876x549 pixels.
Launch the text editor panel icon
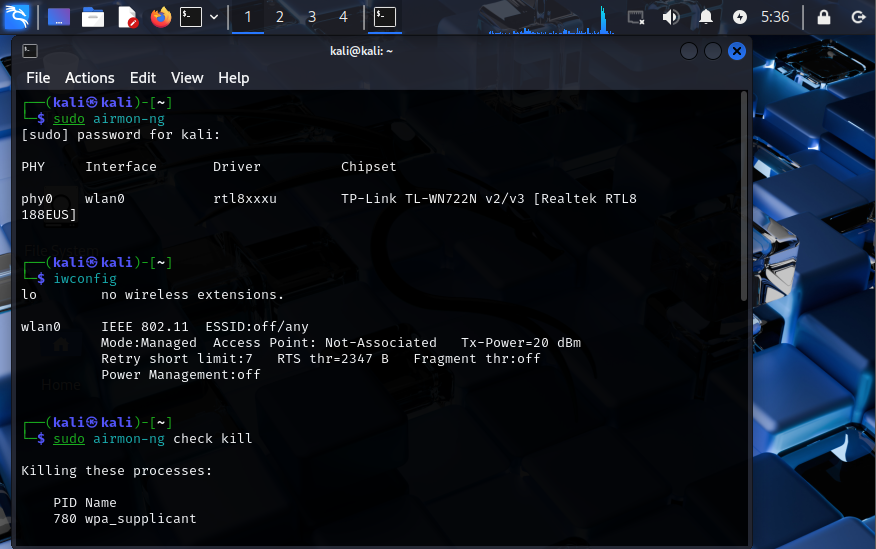pos(128,17)
